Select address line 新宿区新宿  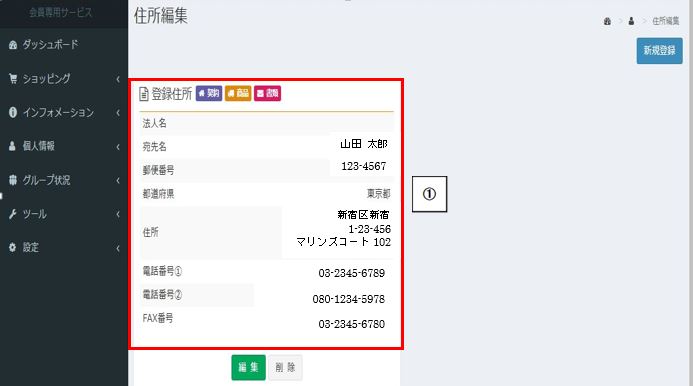(363, 215)
